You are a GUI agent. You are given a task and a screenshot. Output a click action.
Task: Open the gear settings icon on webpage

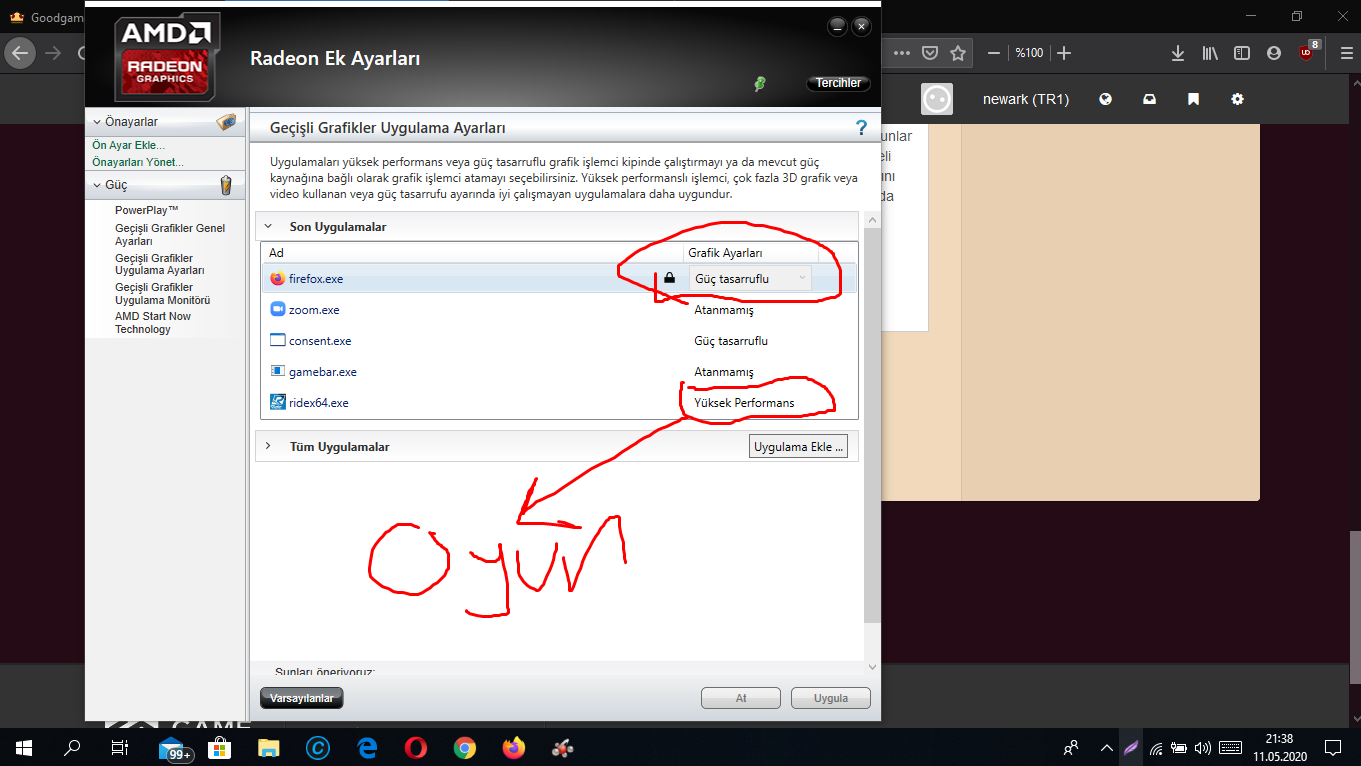(x=1238, y=99)
